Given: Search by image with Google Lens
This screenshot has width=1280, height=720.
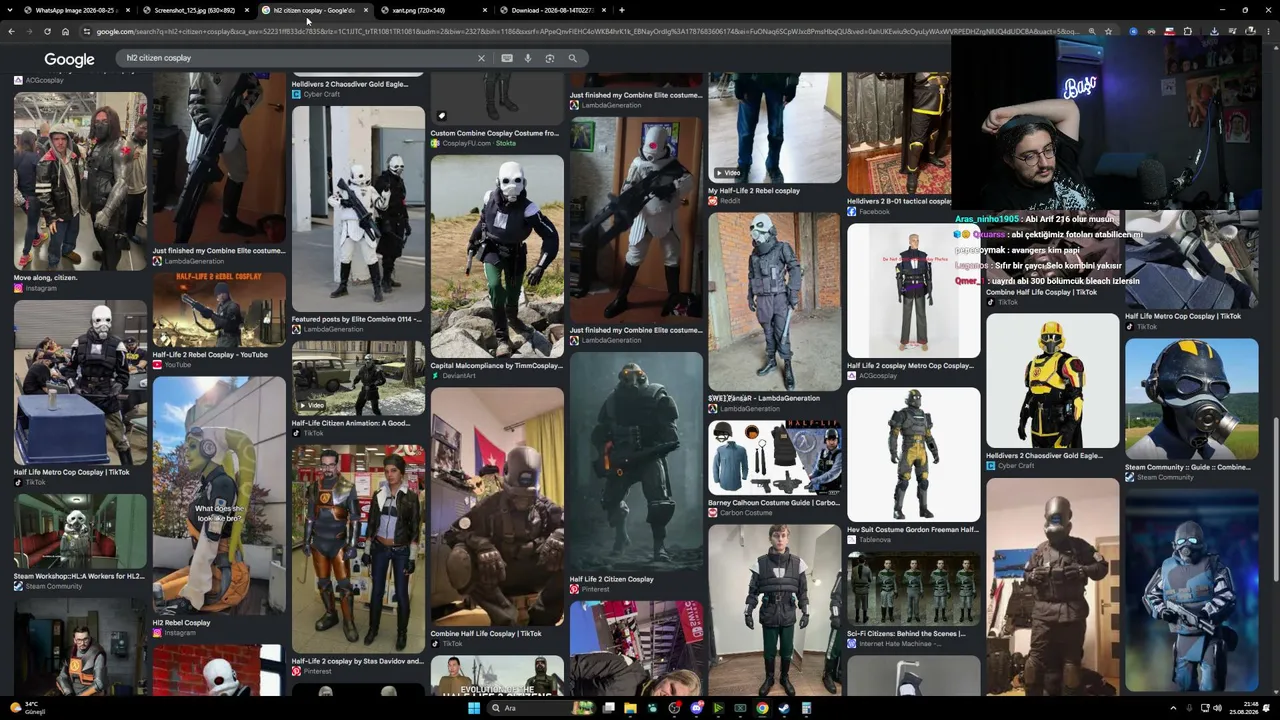Looking at the screenshot, I should 550,58.
